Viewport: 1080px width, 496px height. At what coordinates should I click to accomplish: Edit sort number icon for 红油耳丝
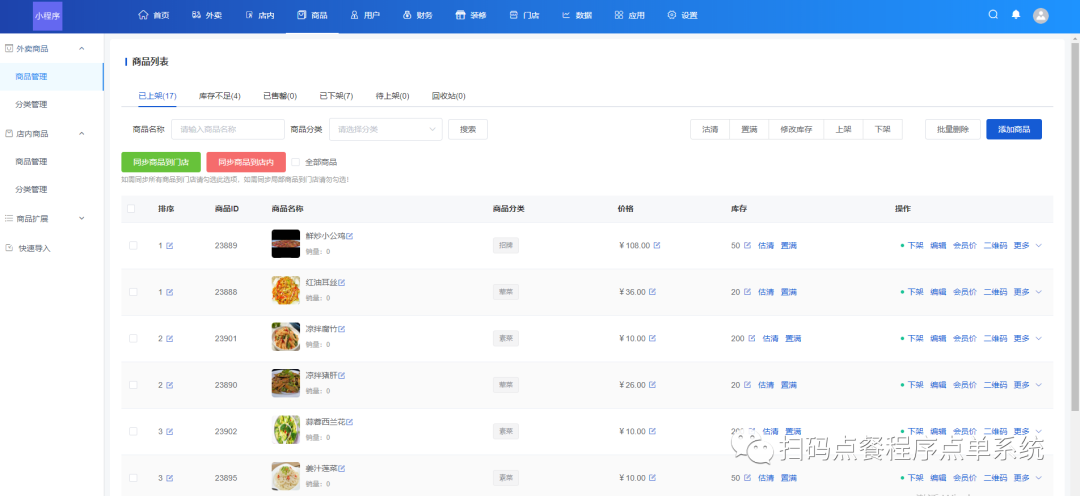(169, 292)
